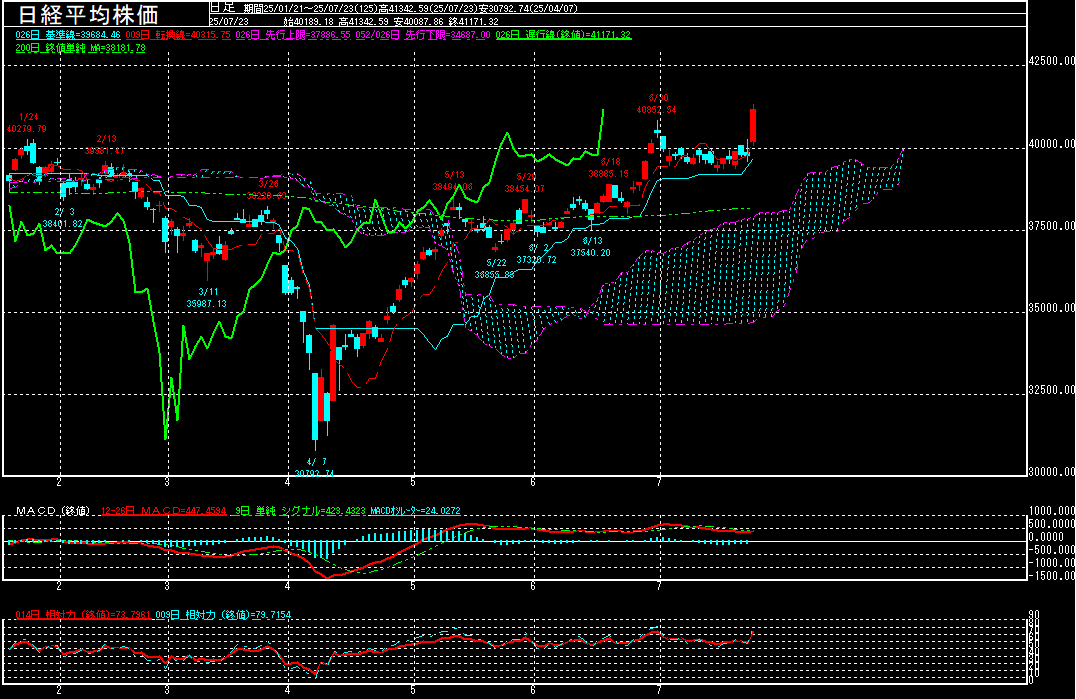Select the 200日 終値単純 MA=38181.78 legend
The width and height of the screenshot is (1076, 699).
(80, 48)
